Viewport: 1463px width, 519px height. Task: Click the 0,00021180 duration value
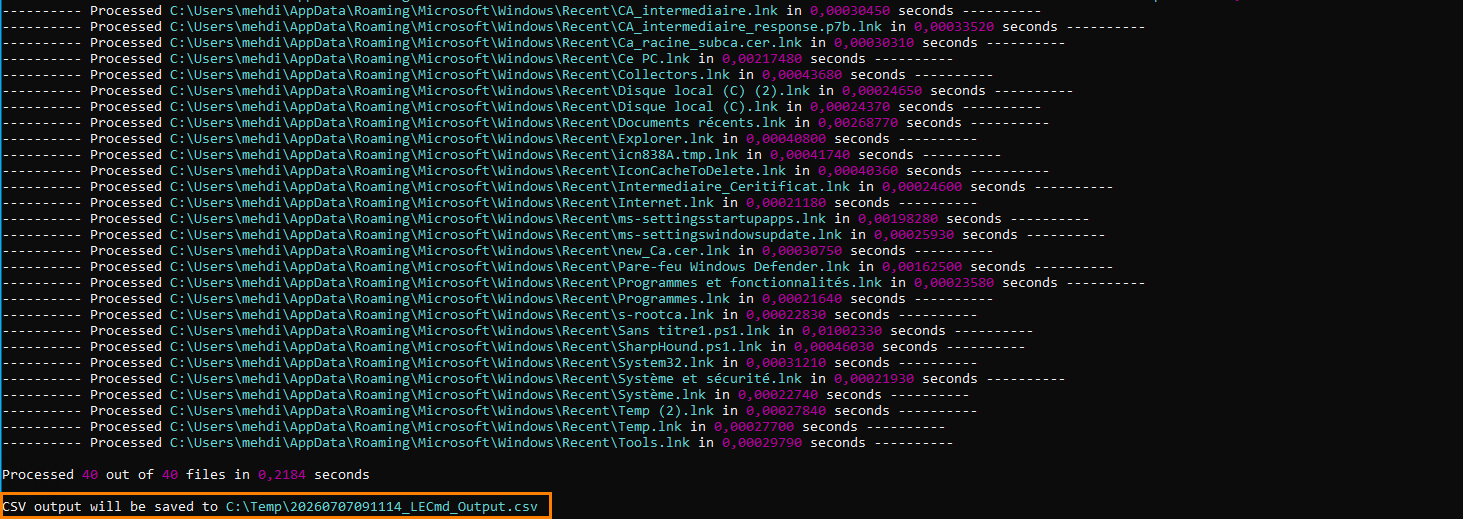[x=786, y=202]
